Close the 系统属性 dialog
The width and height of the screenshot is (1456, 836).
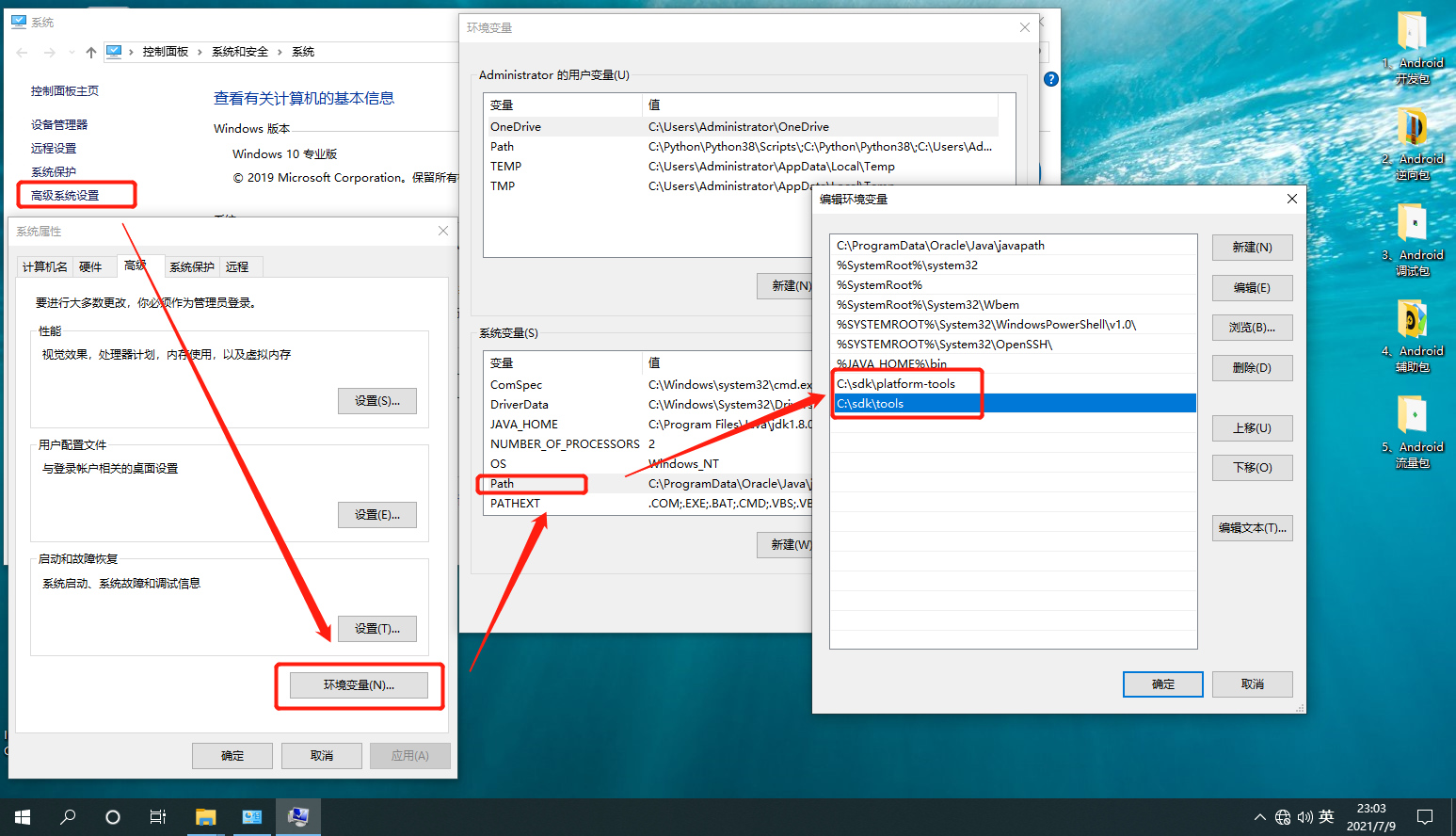[x=443, y=231]
